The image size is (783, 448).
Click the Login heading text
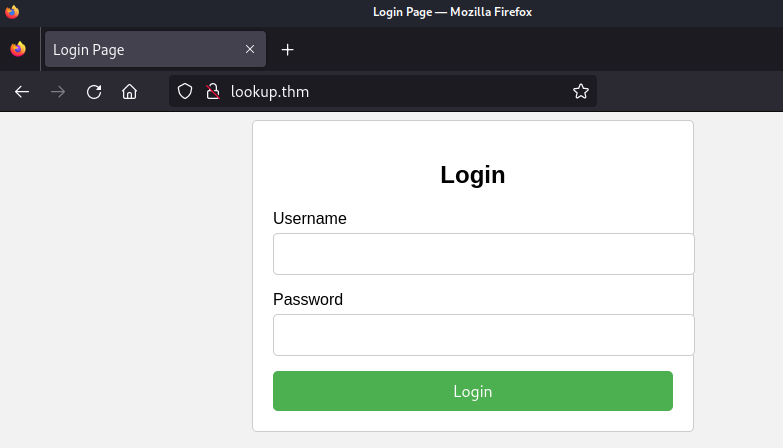click(472, 175)
